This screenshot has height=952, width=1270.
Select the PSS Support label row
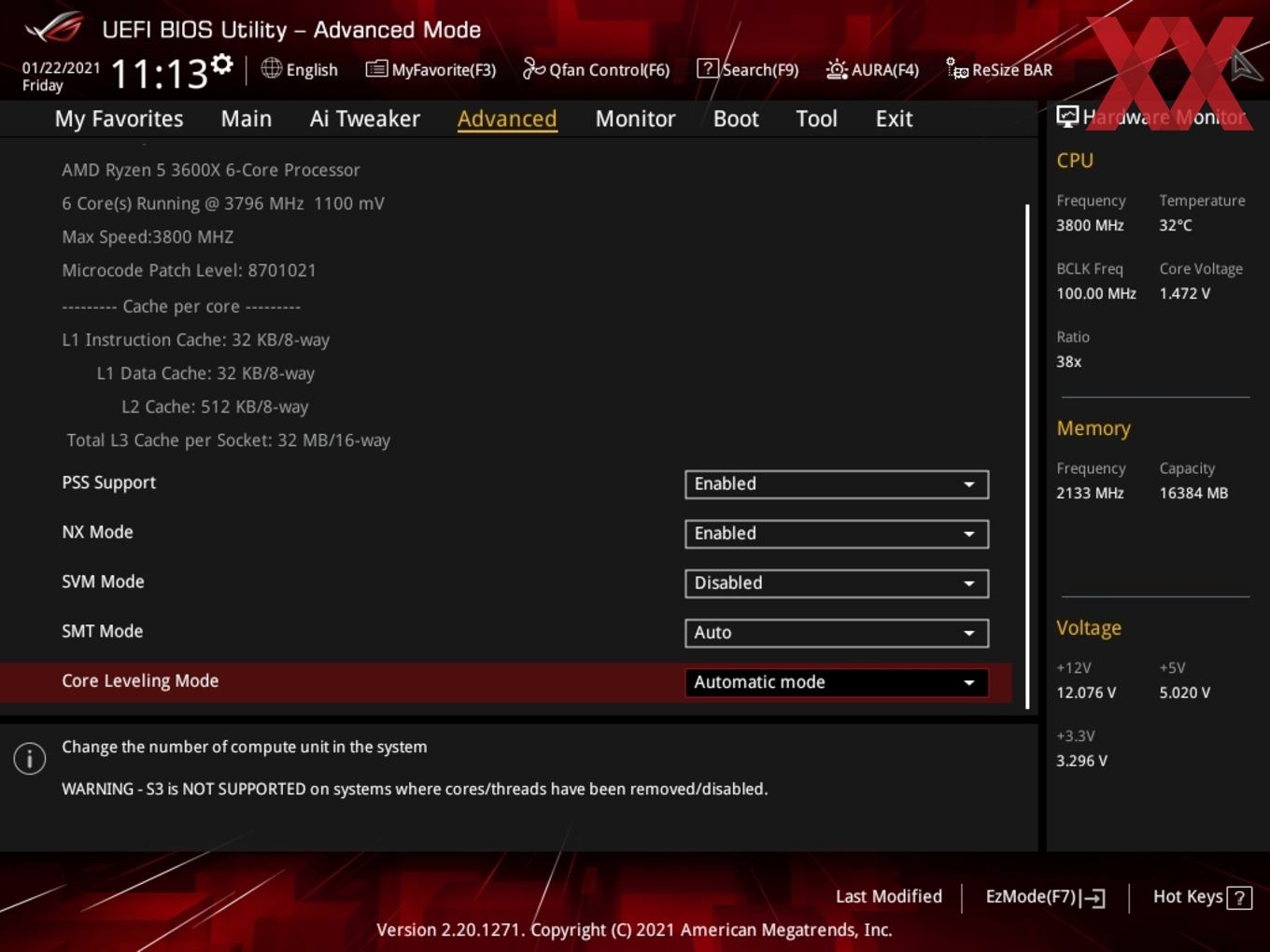click(x=109, y=483)
